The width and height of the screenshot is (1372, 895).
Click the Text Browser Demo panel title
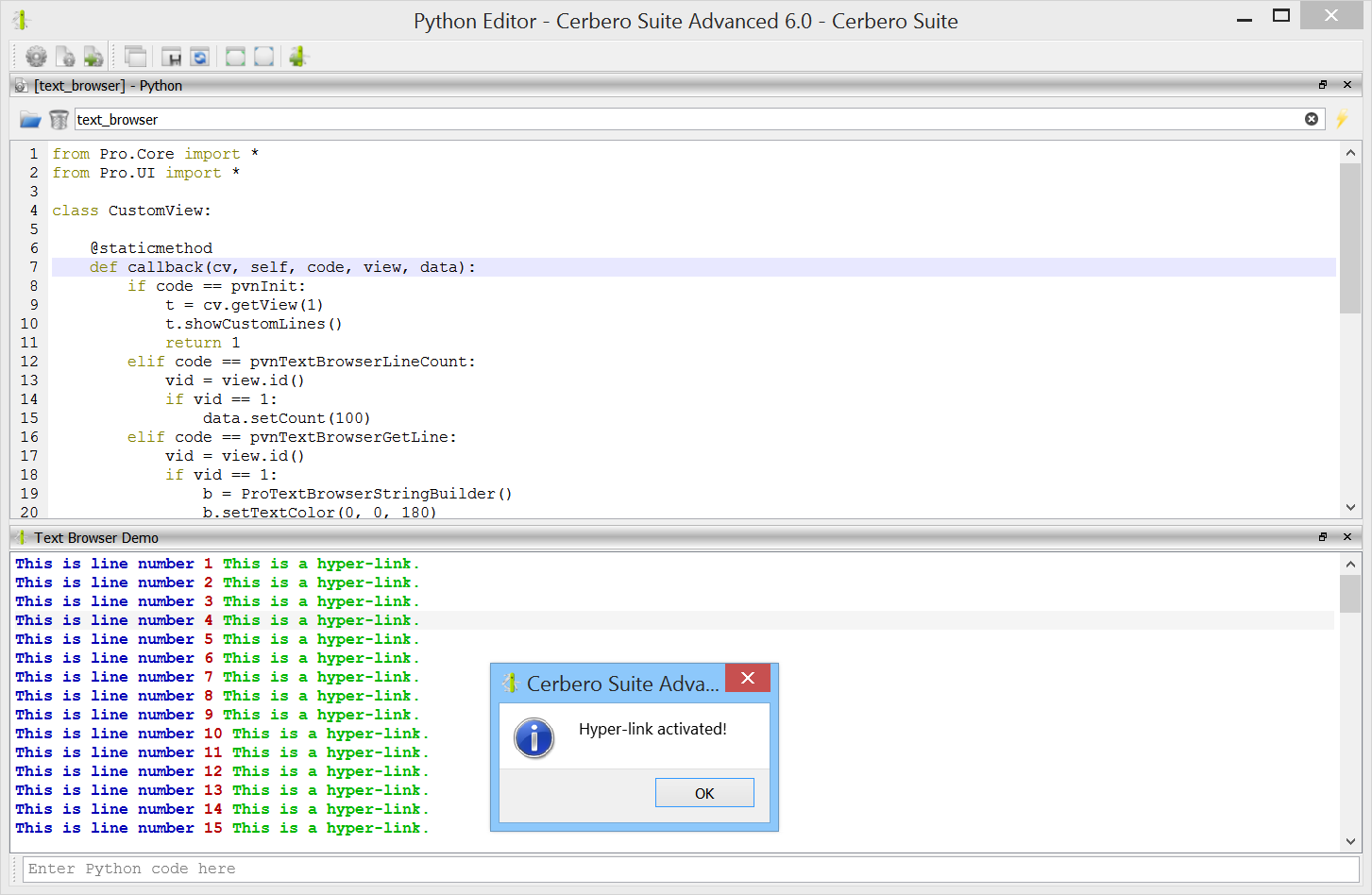pyautogui.click(x=96, y=537)
